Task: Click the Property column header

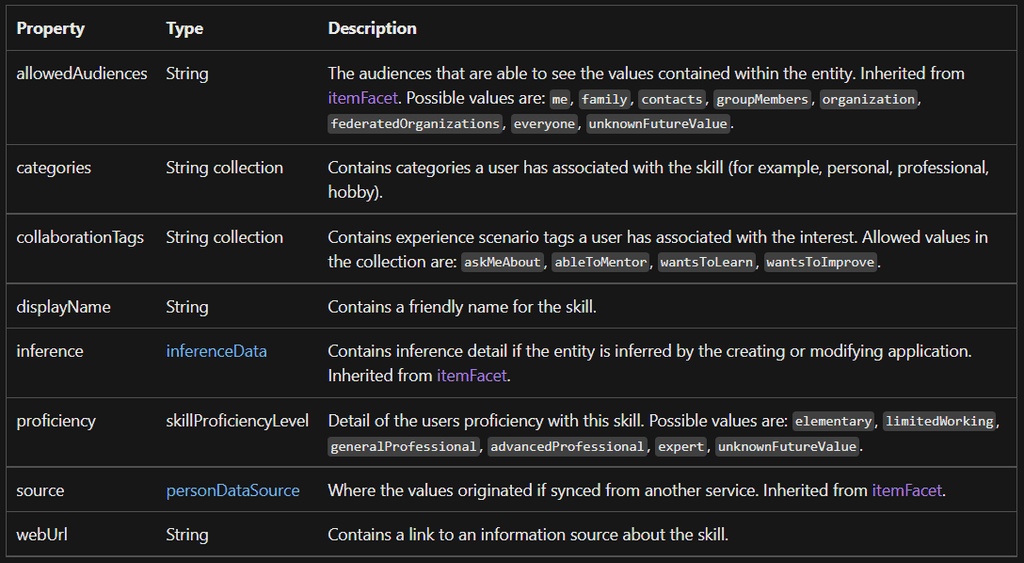Action: (50, 29)
